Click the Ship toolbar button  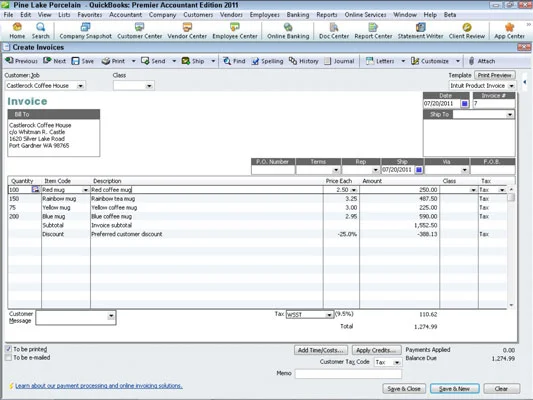coord(193,61)
